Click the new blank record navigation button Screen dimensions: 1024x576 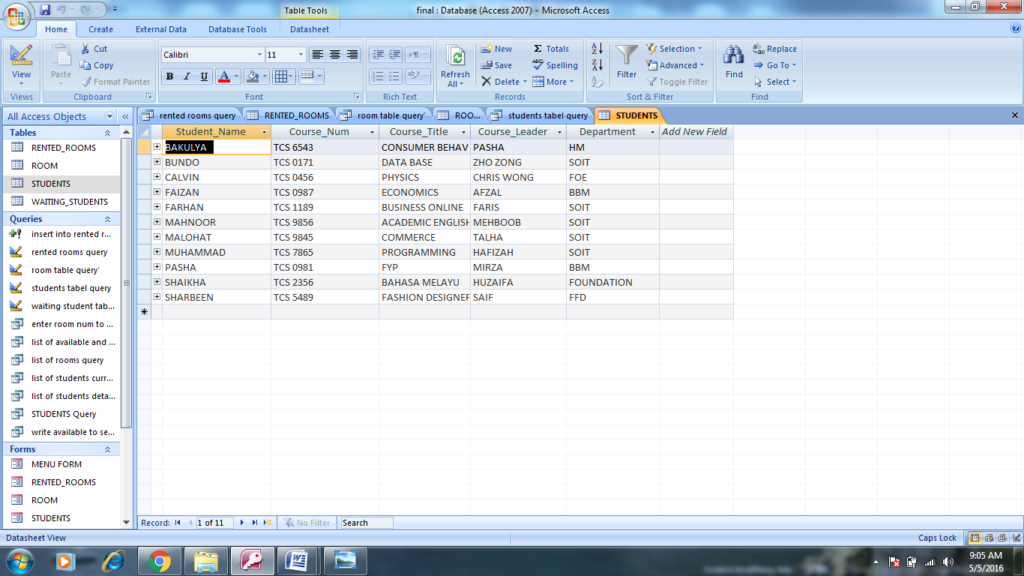tap(268, 523)
